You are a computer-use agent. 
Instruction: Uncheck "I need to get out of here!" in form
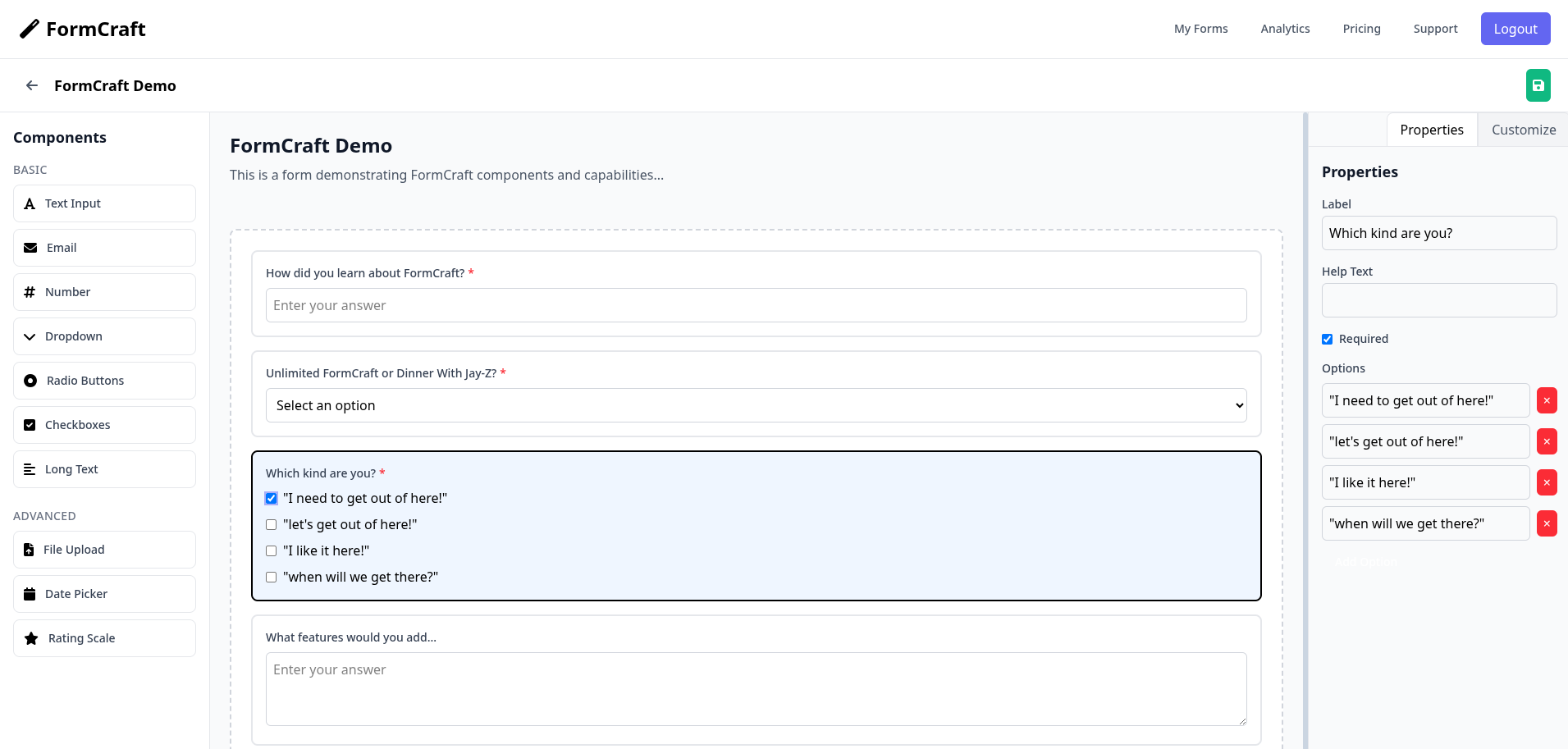271,498
